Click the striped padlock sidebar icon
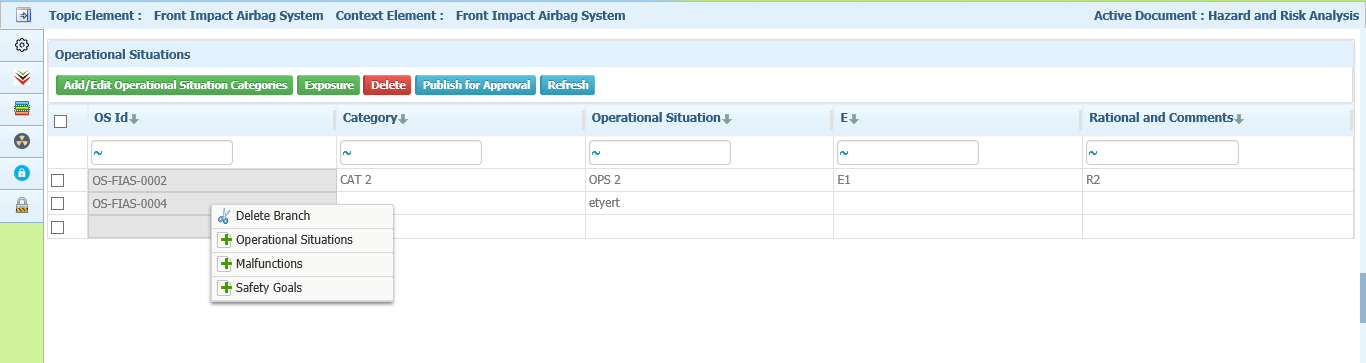Image resolution: width=1366 pixels, height=363 pixels. (21, 205)
